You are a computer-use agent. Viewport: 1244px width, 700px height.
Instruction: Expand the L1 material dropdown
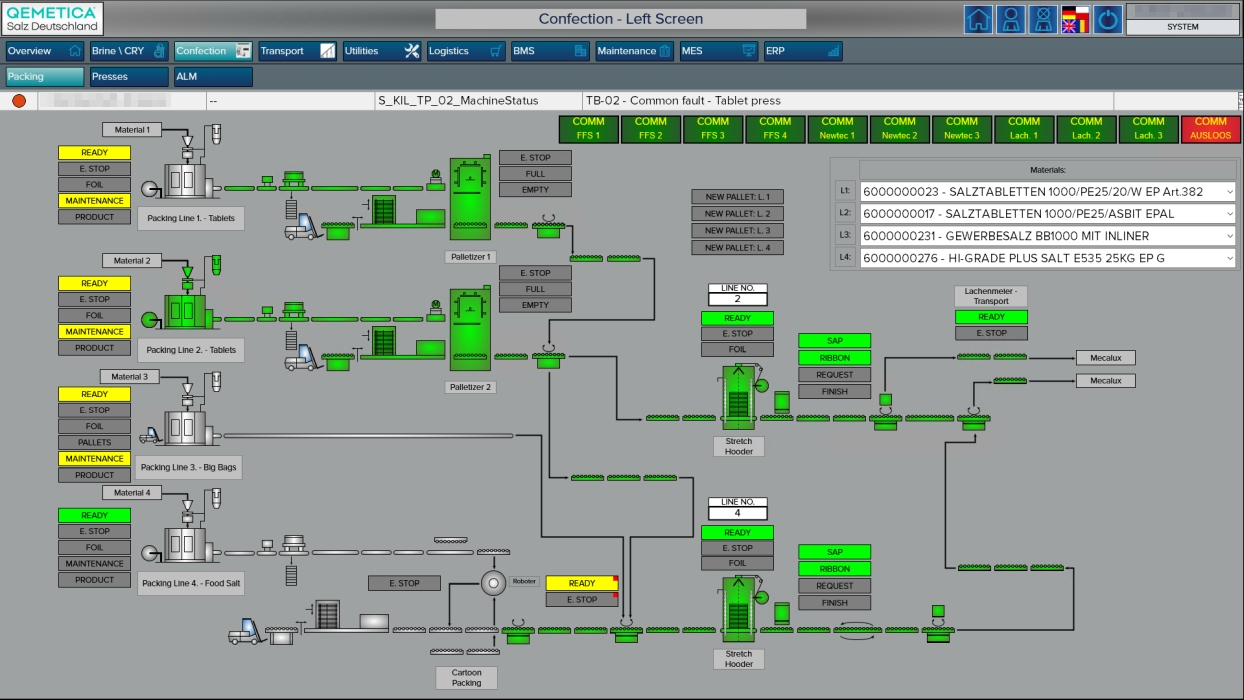(x=1229, y=191)
